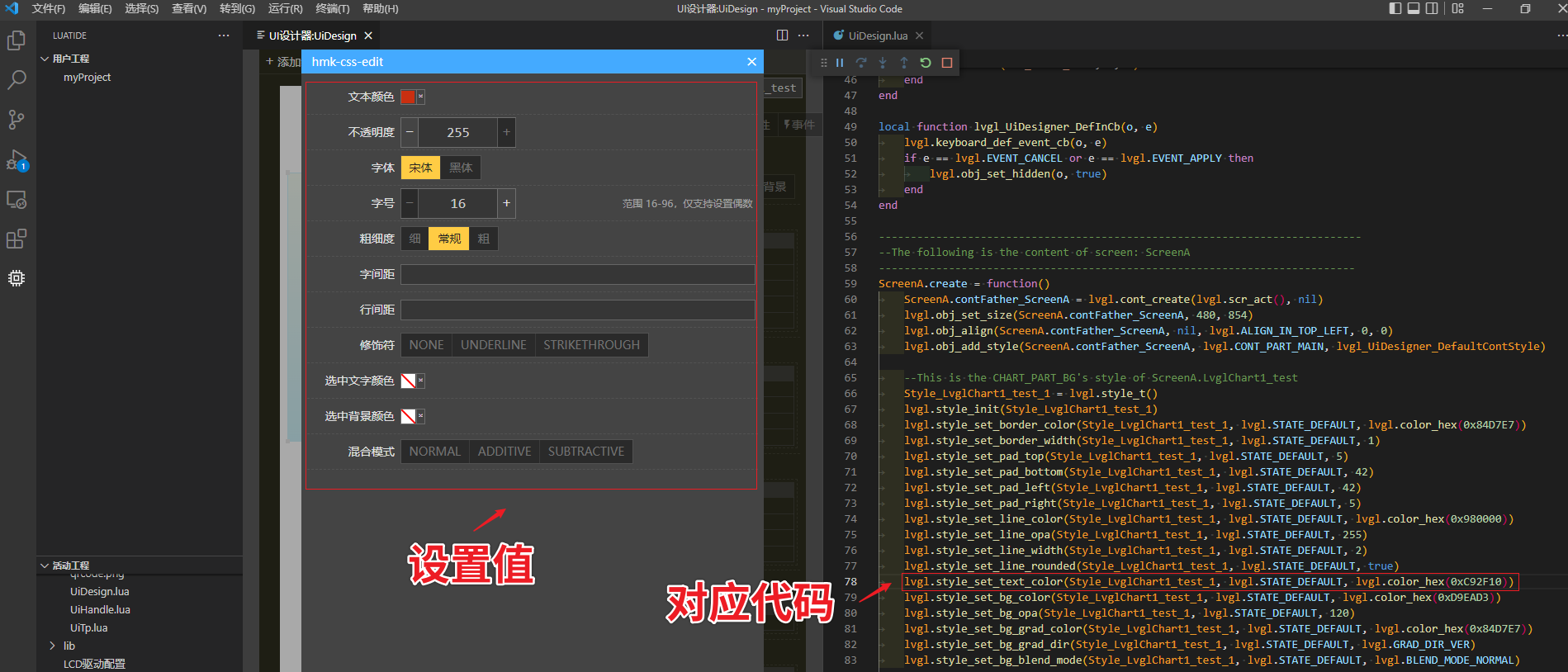Open the Extensions view

click(17, 239)
